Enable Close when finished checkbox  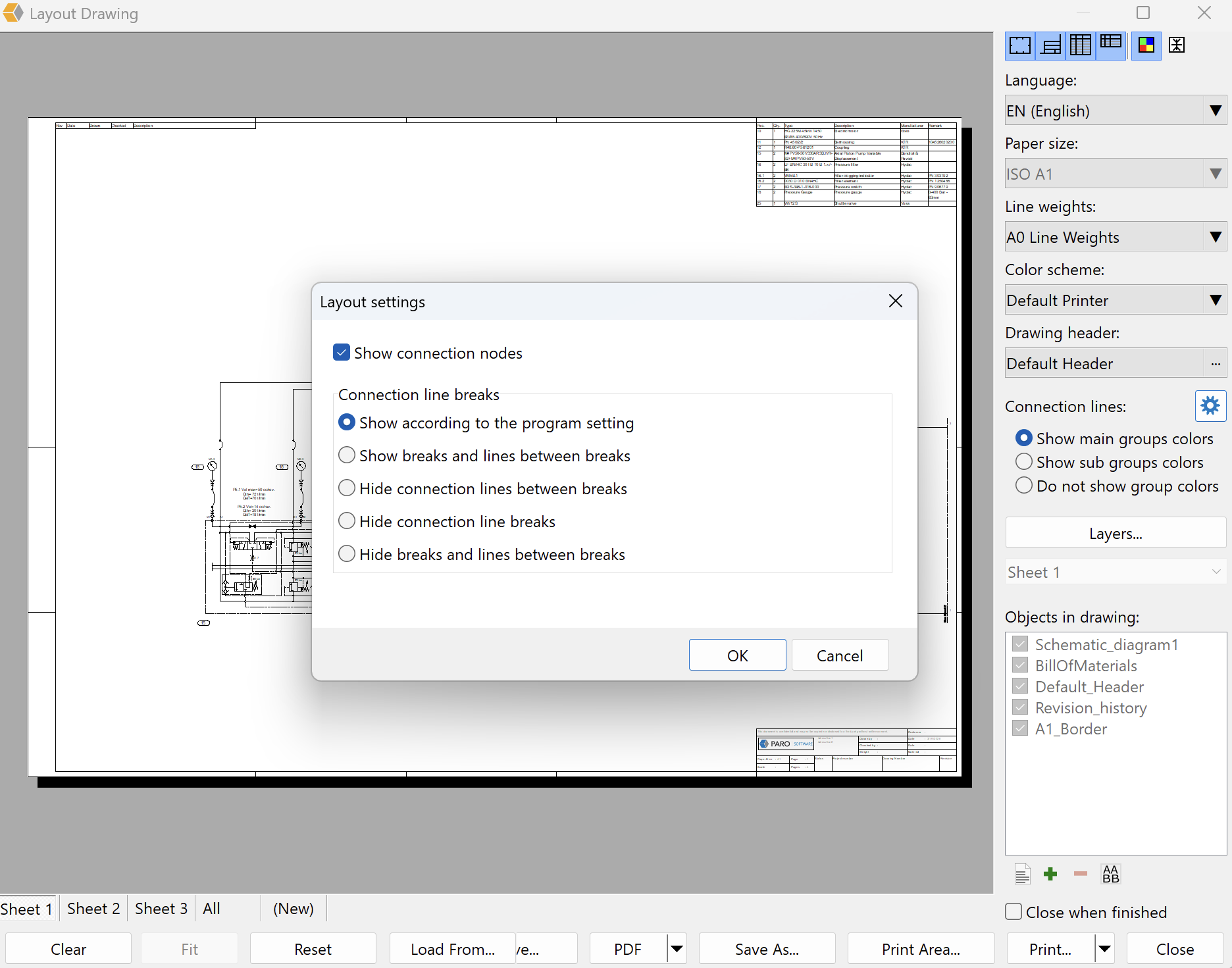[1014, 912]
